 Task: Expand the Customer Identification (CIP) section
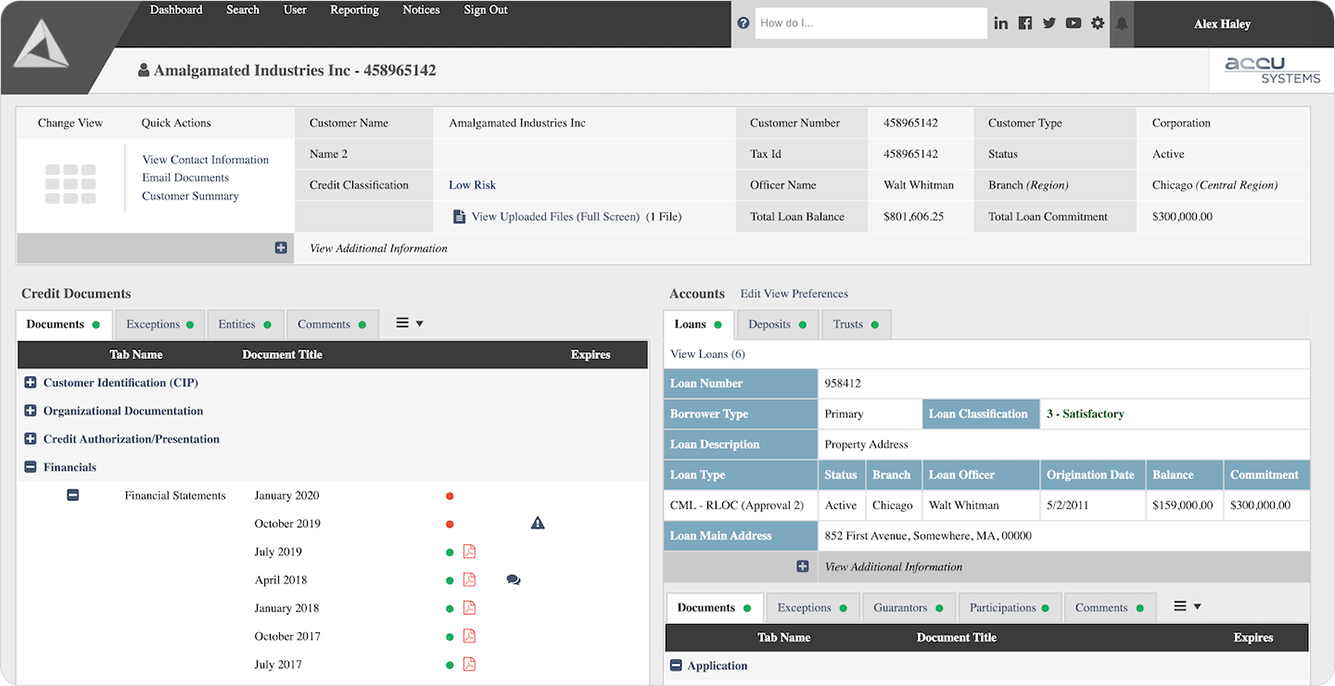[31, 382]
